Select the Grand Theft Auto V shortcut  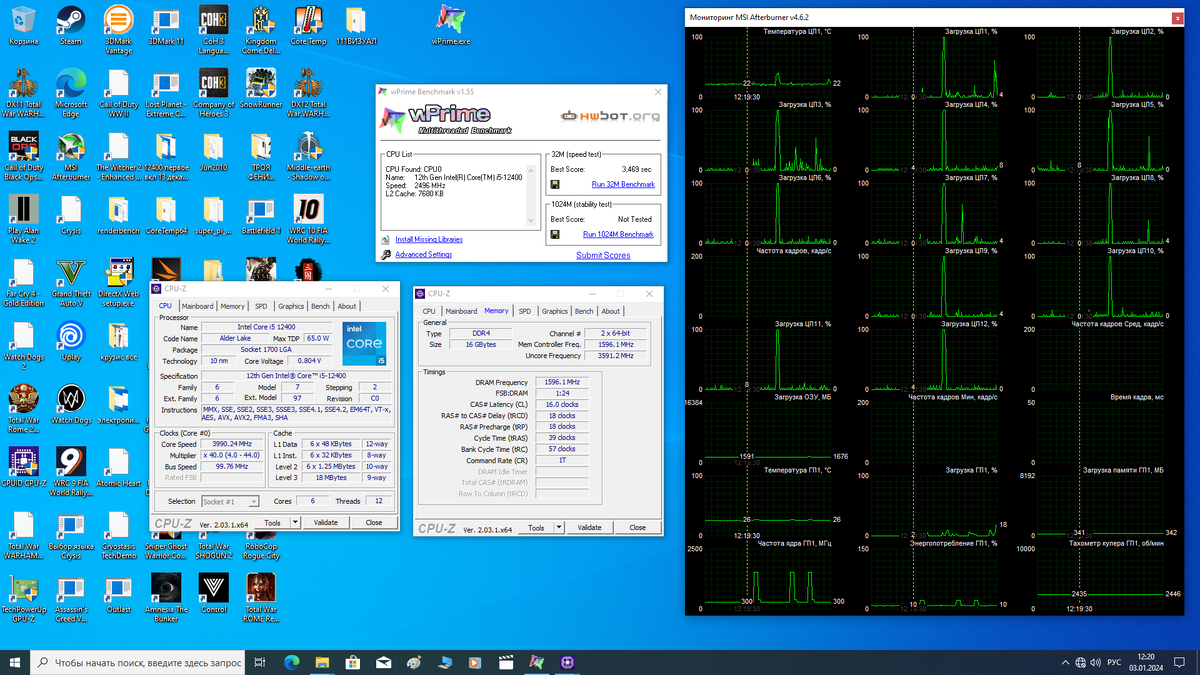tap(71, 273)
